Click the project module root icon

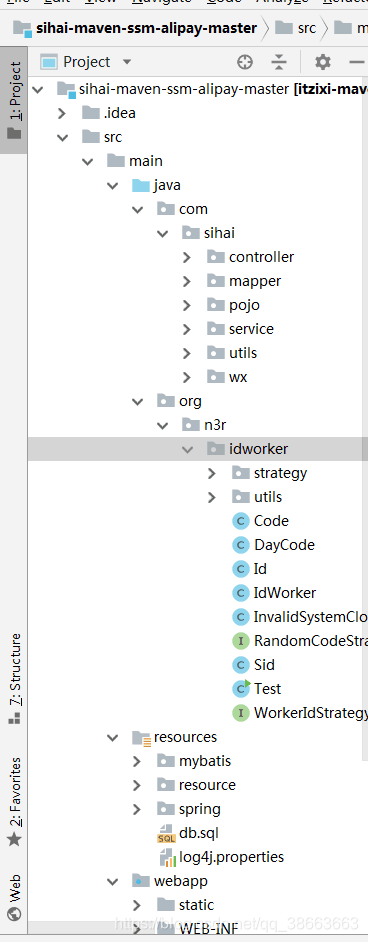(66, 90)
